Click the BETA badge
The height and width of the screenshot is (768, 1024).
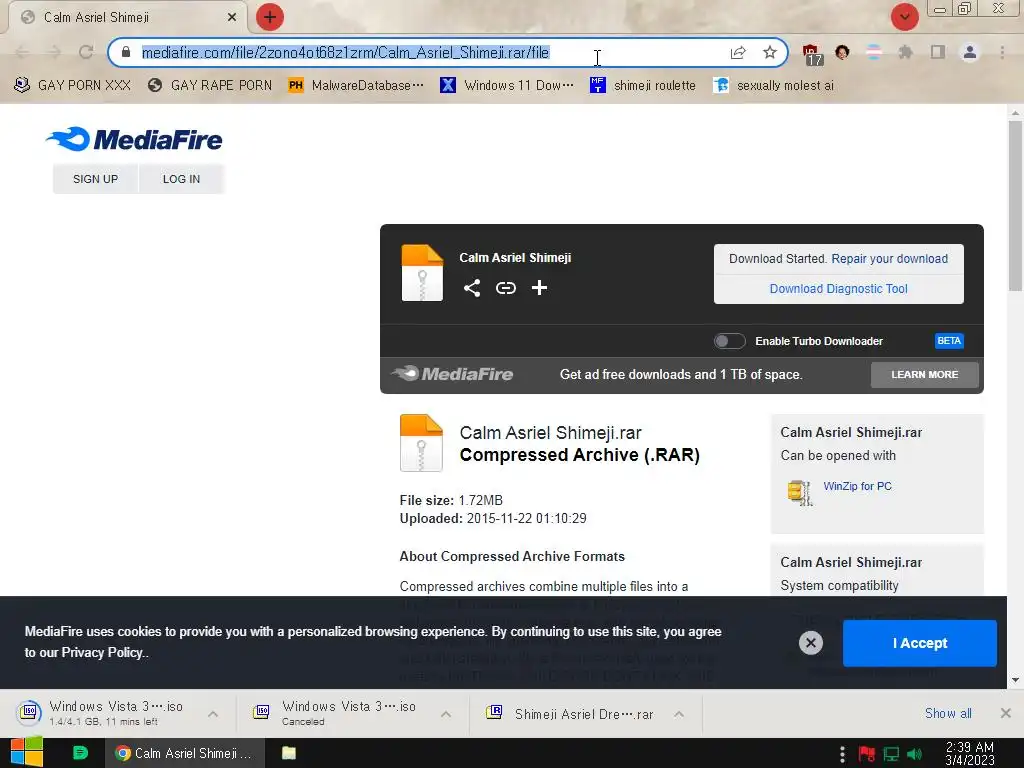(x=949, y=341)
